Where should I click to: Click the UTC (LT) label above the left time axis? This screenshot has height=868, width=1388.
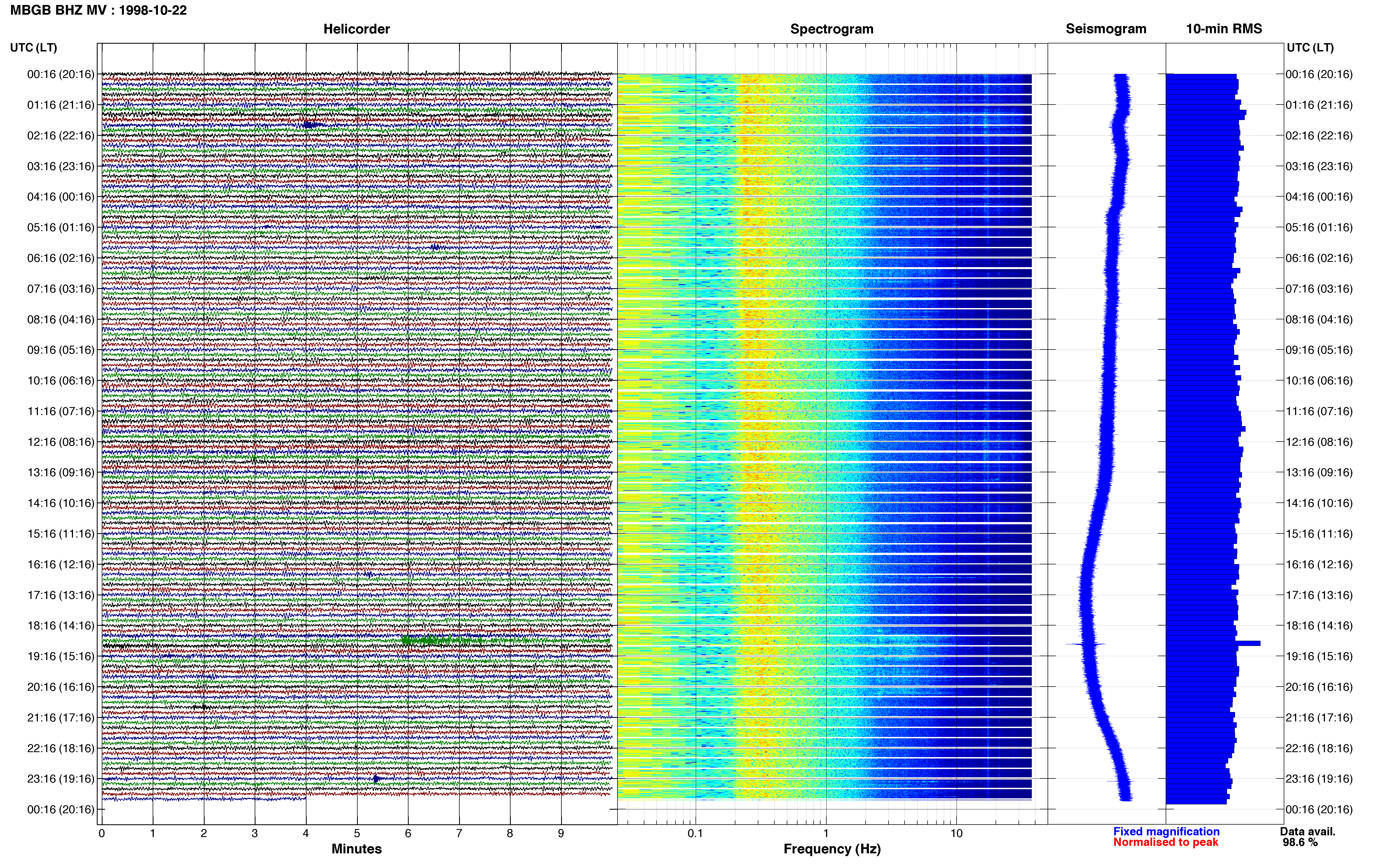click(x=33, y=48)
